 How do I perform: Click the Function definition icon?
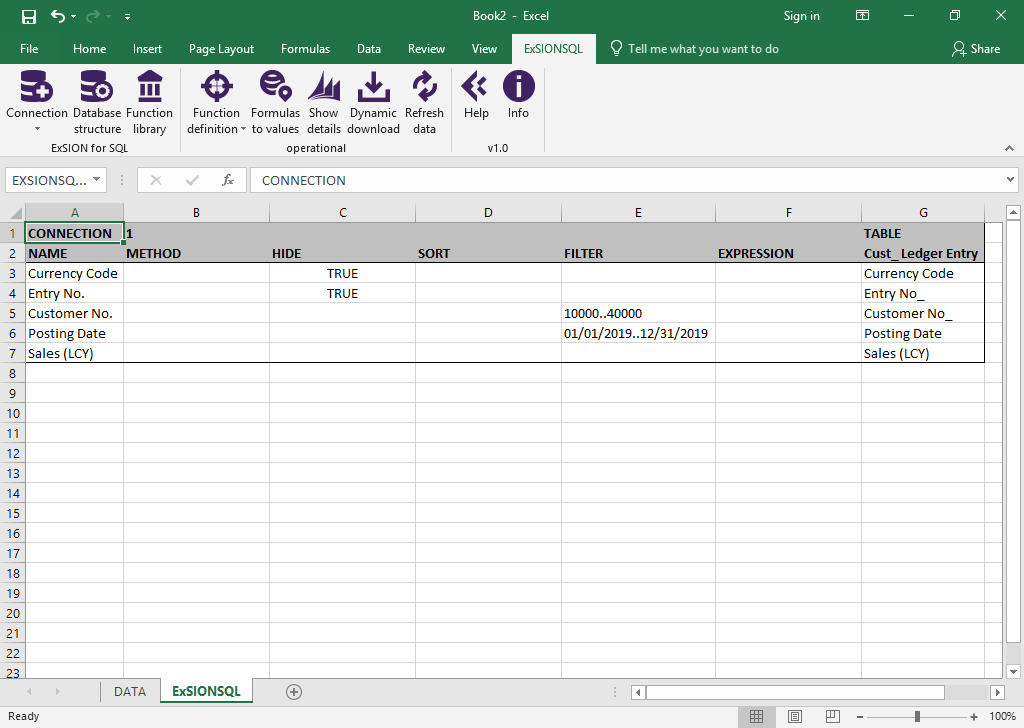216,87
